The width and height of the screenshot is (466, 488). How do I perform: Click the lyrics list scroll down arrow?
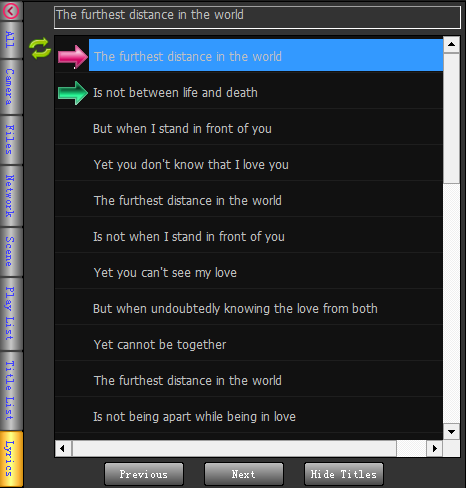tap(451, 432)
